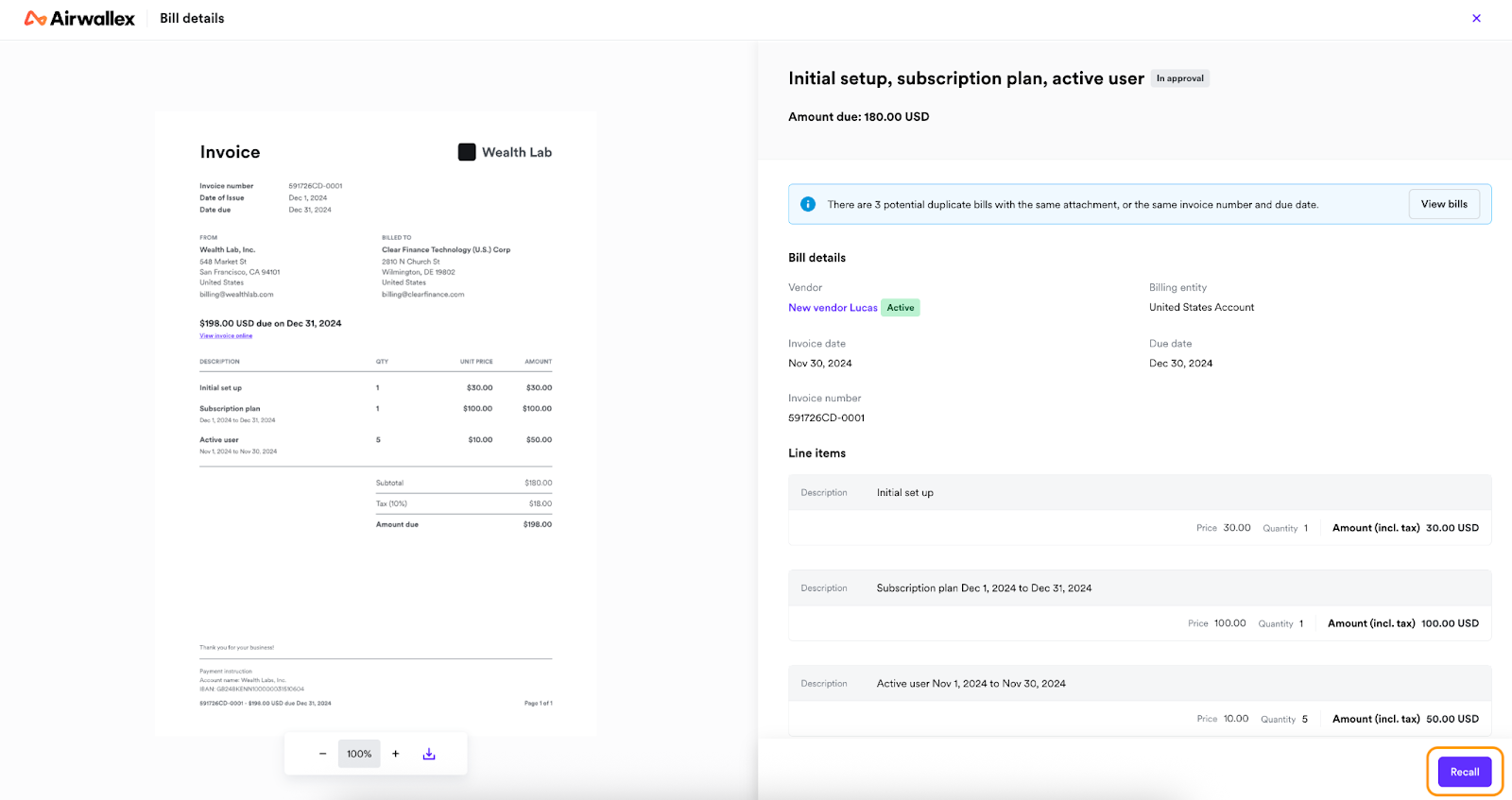
Task: Click the Active vendor status badge
Action: (900, 308)
